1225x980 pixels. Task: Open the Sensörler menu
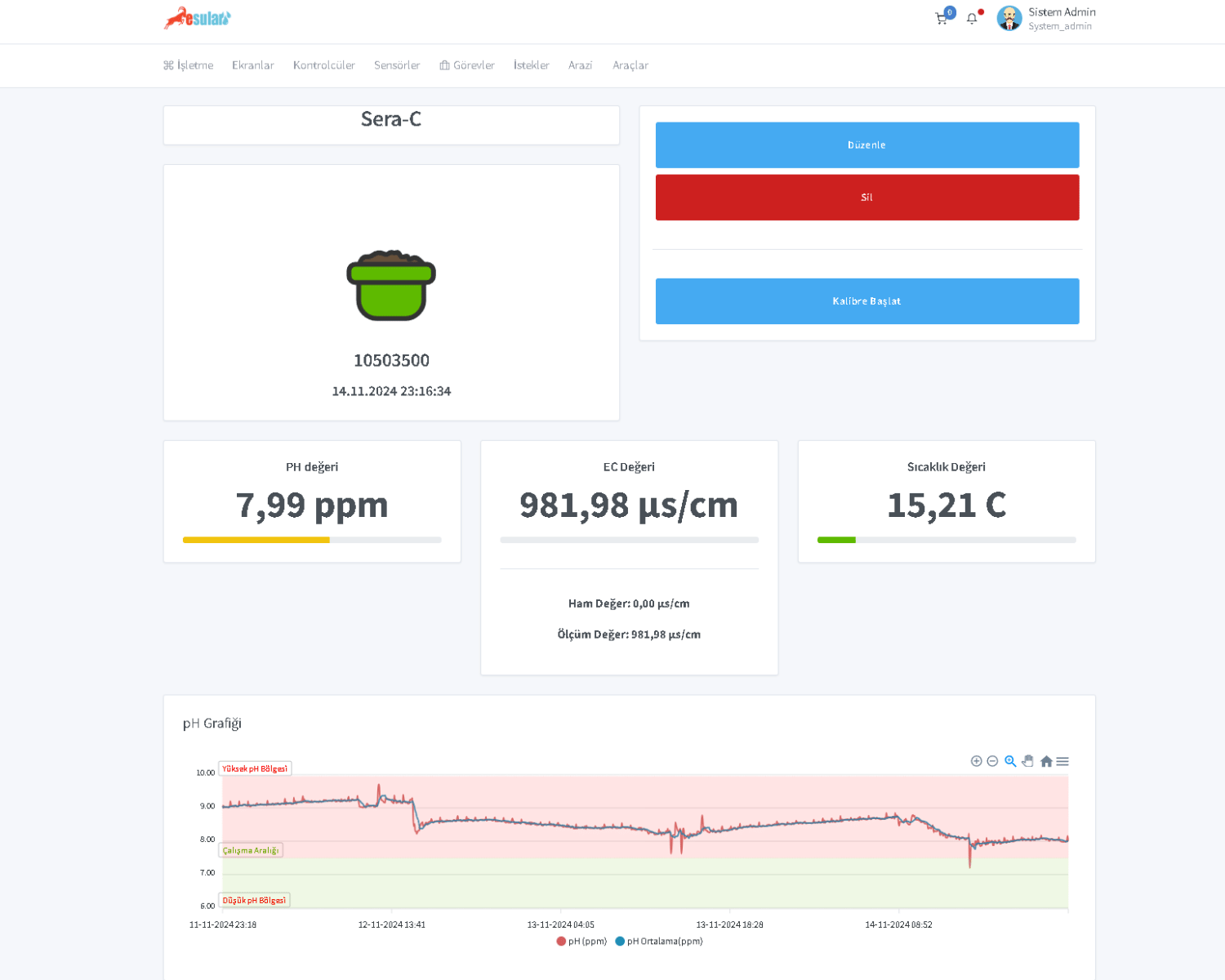(x=397, y=65)
